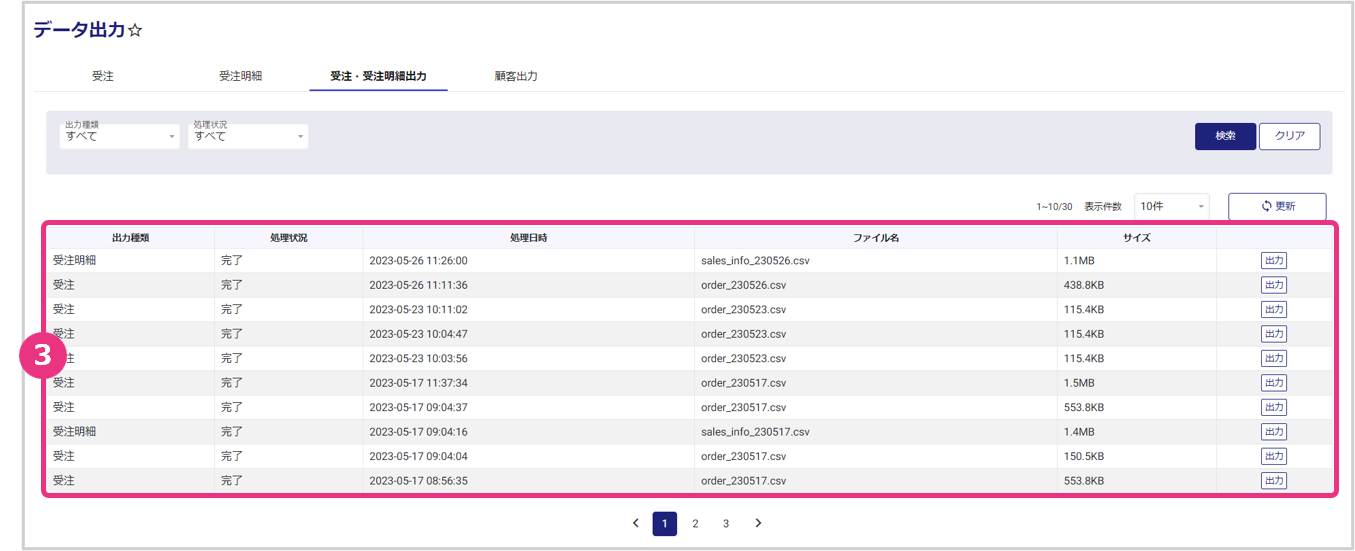The width and height of the screenshot is (1355, 551).
Task: Open the 出力種類 dropdown
Action: coord(119,136)
